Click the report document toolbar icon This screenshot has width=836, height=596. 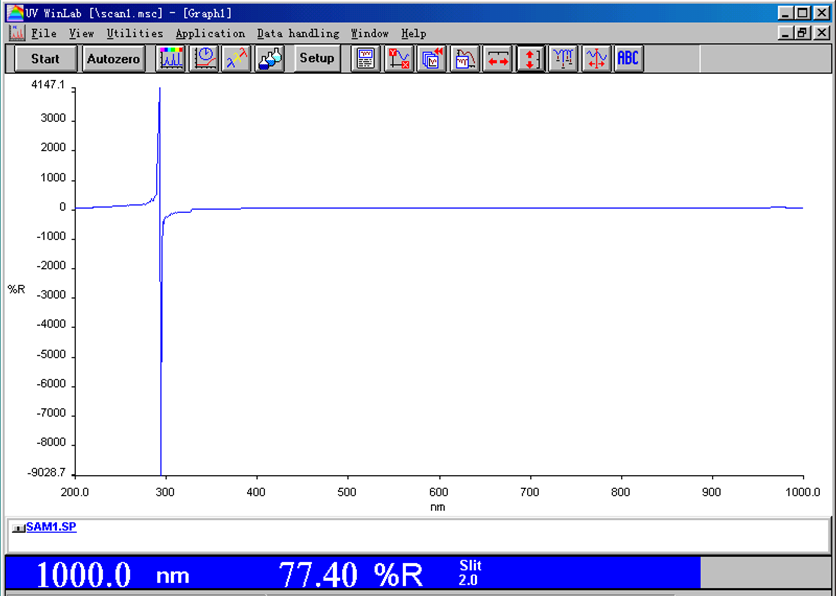pyautogui.click(x=366, y=59)
